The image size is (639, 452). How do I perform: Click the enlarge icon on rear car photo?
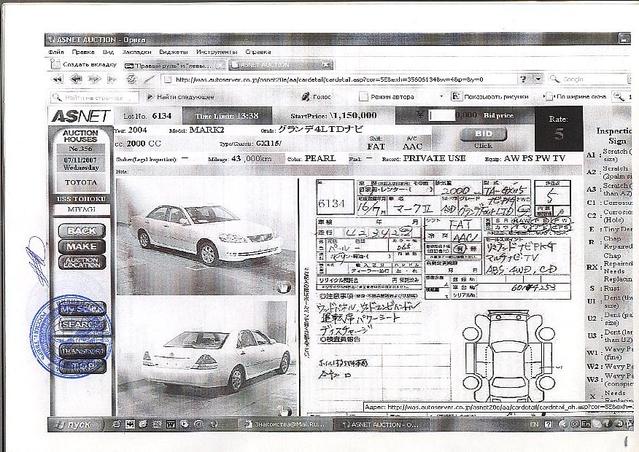[285, 410]
